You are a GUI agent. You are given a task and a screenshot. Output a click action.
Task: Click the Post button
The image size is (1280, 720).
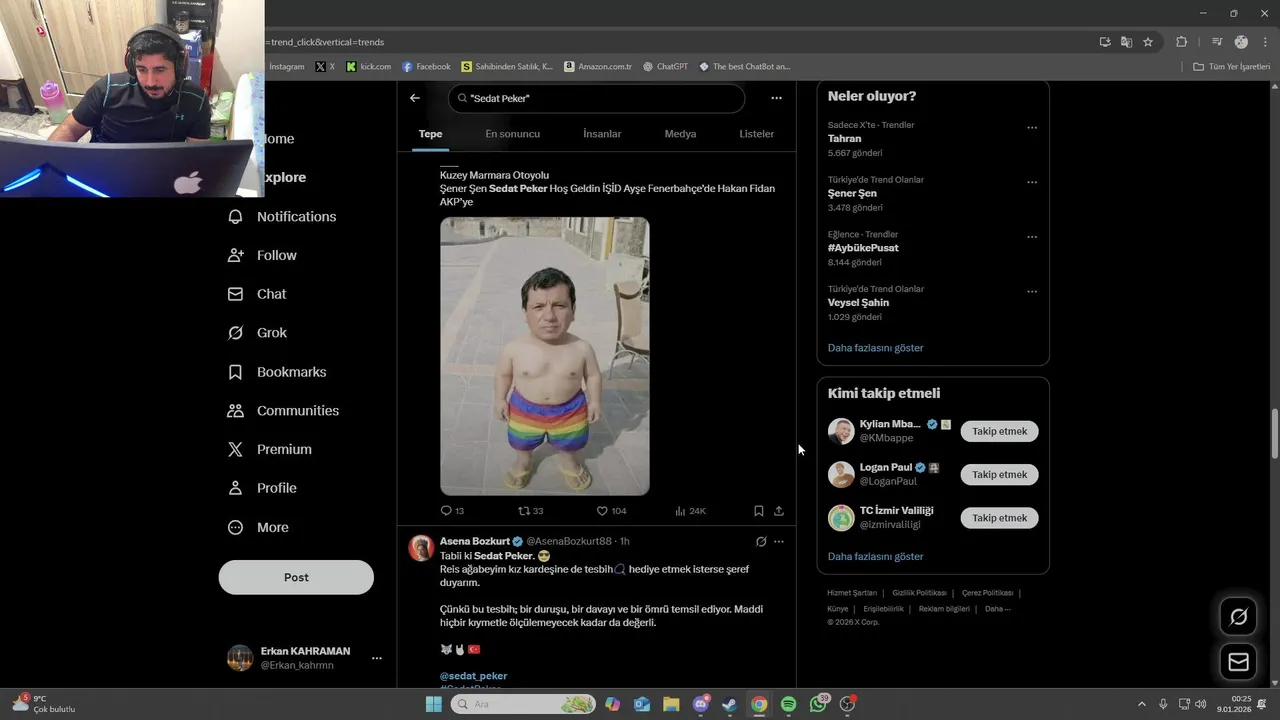coord(296,577)
